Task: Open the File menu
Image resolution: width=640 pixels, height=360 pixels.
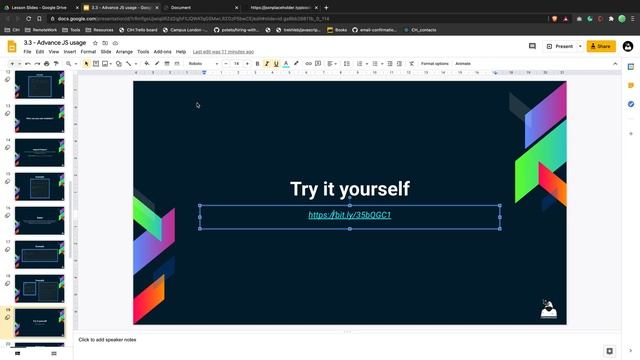Action: coord(27,52)
